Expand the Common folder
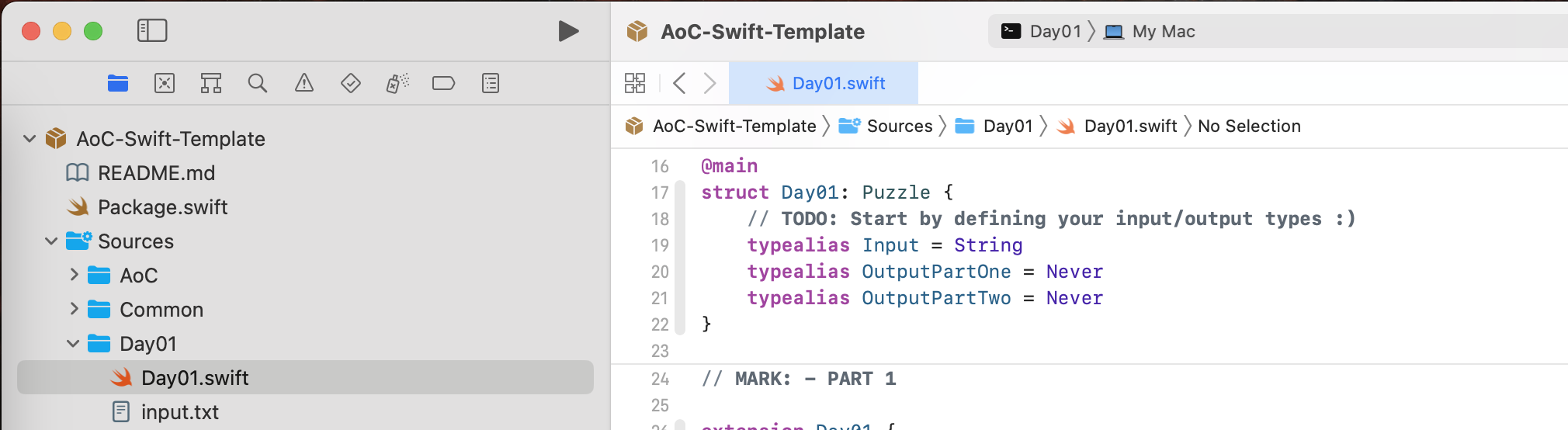 click(74, 309)
